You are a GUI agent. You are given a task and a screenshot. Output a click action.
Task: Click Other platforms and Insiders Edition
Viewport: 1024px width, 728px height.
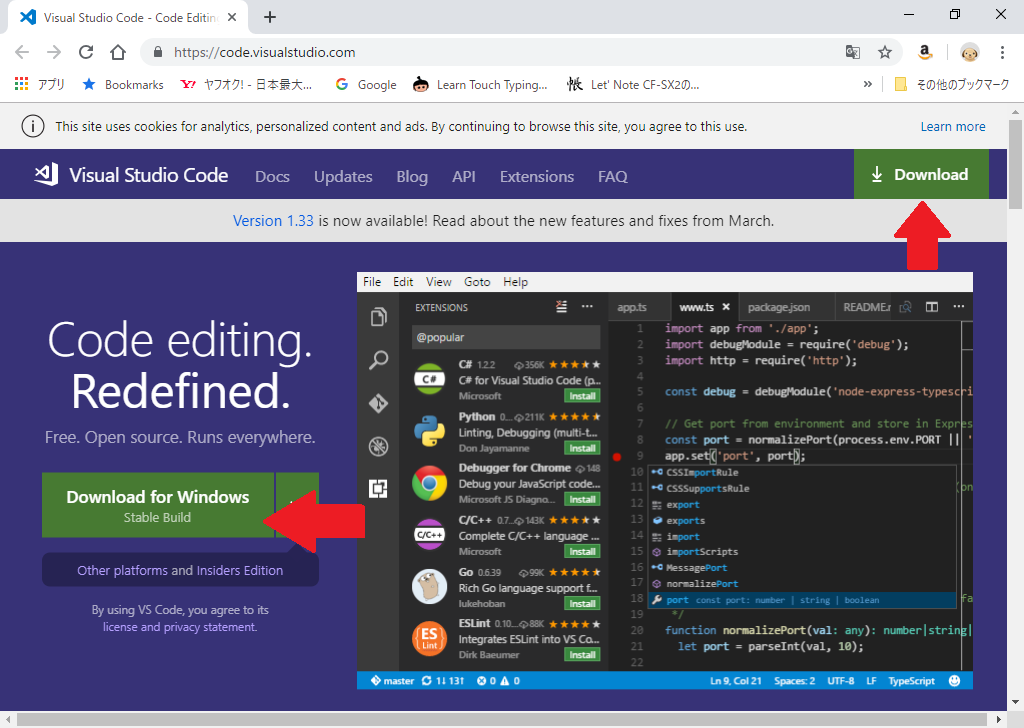click(x=180, y=570)
